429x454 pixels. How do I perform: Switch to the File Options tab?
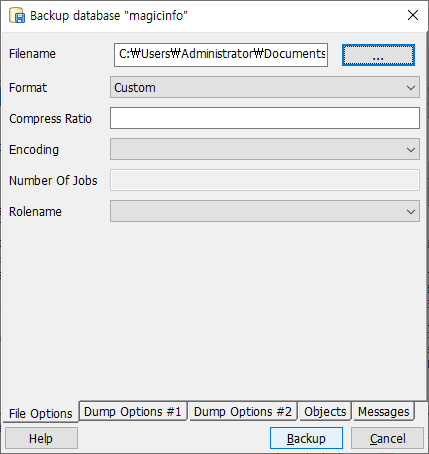tap(41, 413)
